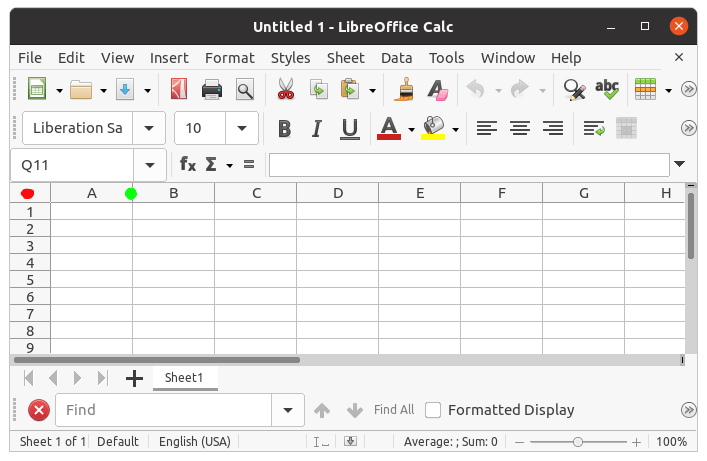The height and width of the screenshot is (461, 707).
Task: Toggle Bold formatting
Action: click(285, 129)
